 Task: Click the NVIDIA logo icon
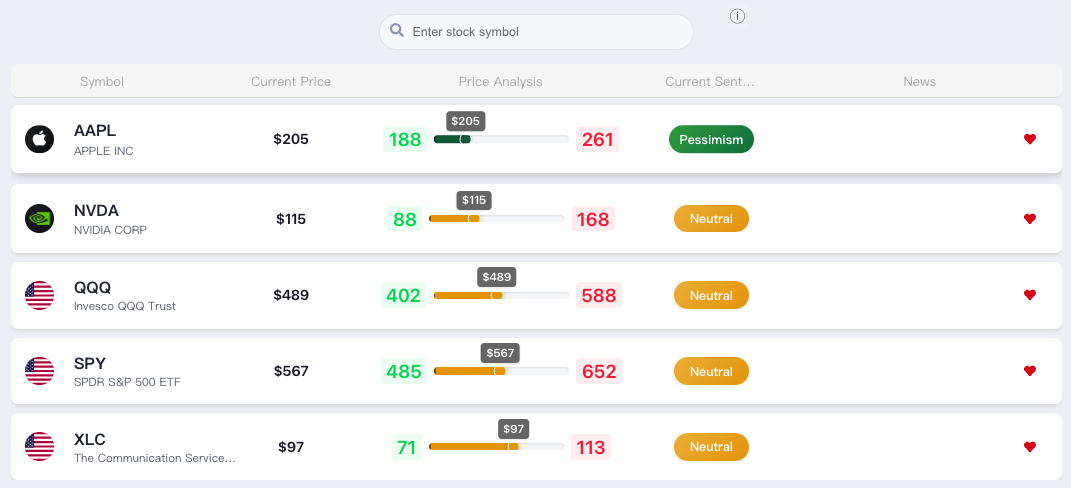(x=40, y=219)
